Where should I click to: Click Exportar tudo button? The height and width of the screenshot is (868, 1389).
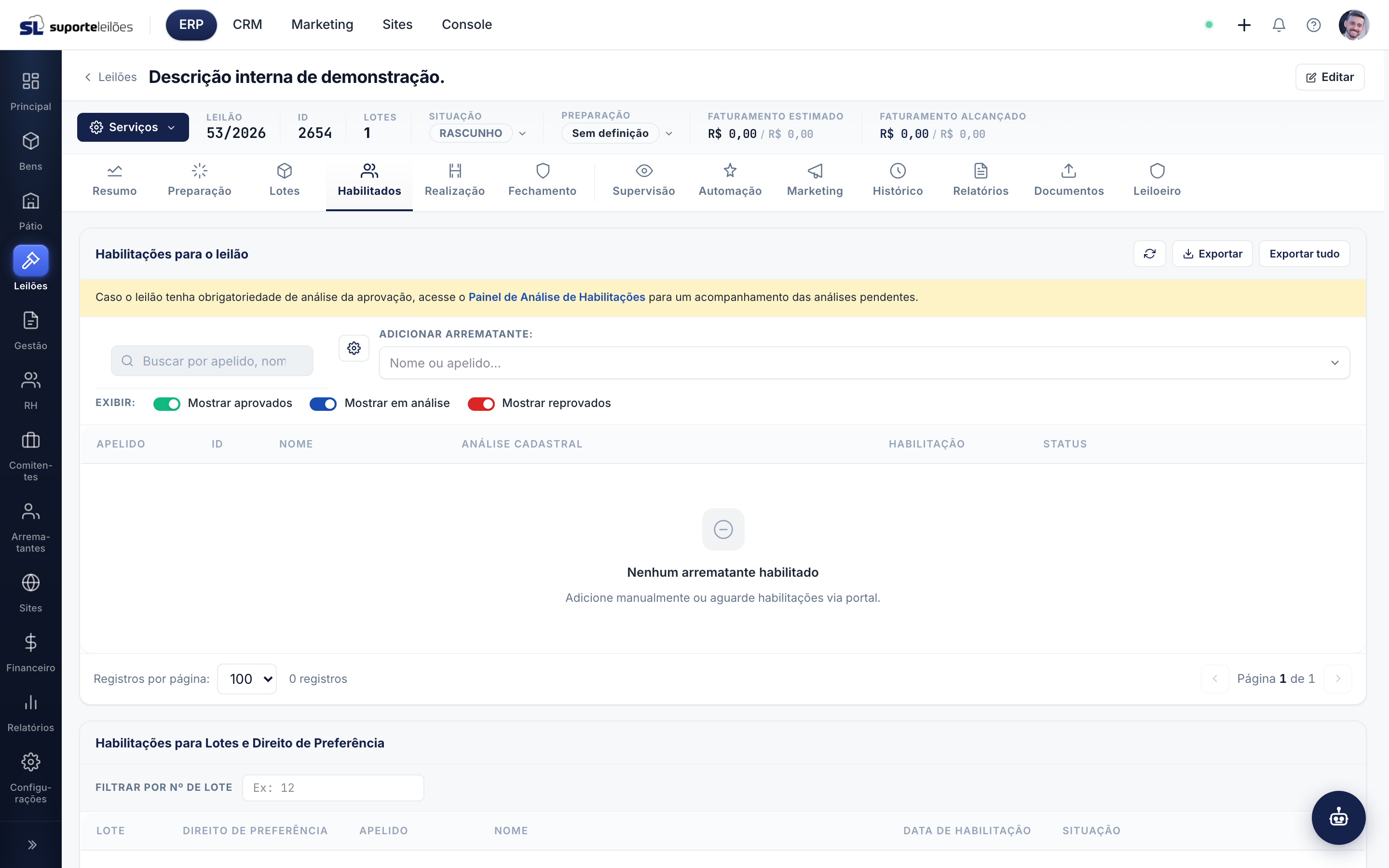coord(1304,254)
